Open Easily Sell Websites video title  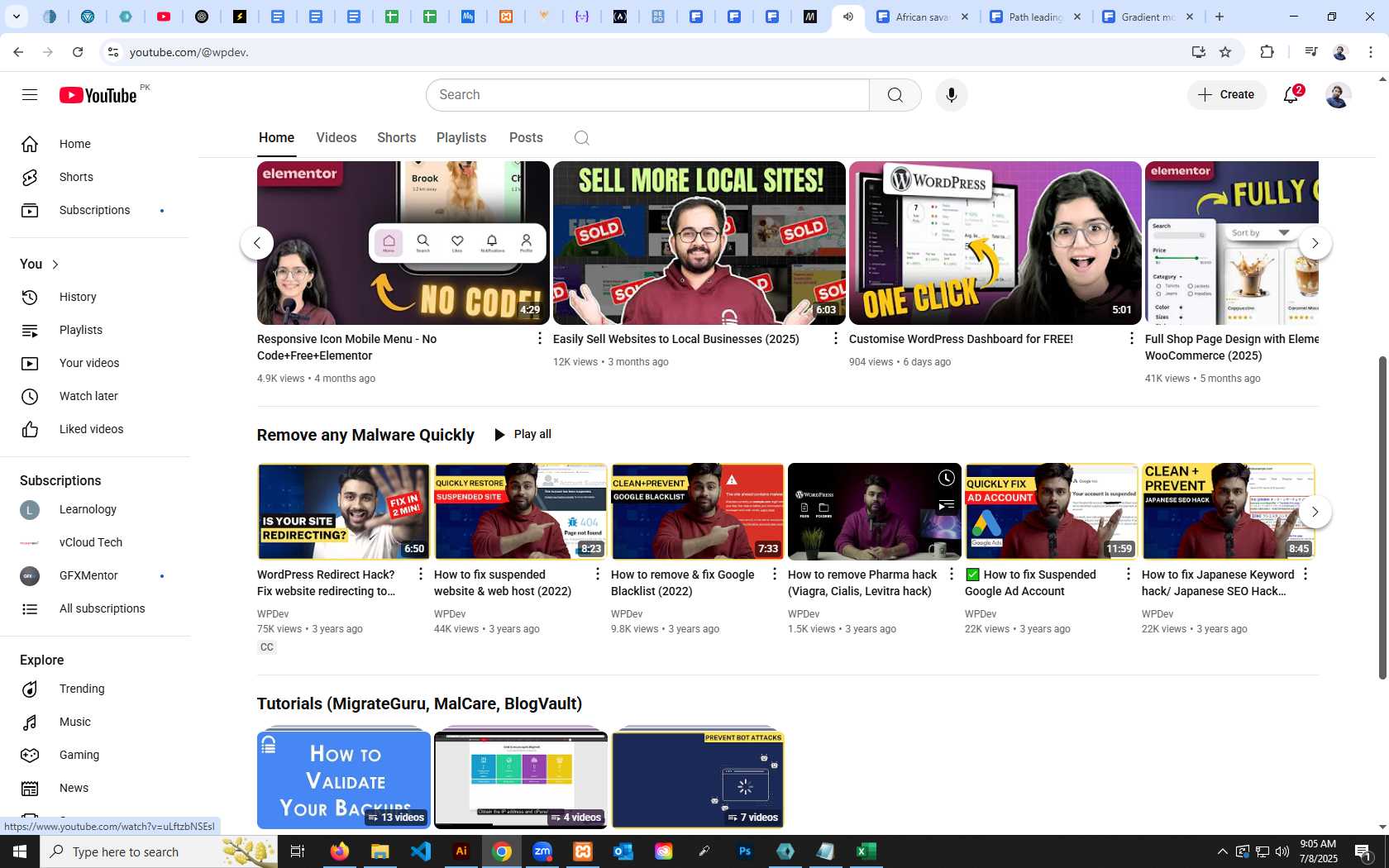(676, 339)
